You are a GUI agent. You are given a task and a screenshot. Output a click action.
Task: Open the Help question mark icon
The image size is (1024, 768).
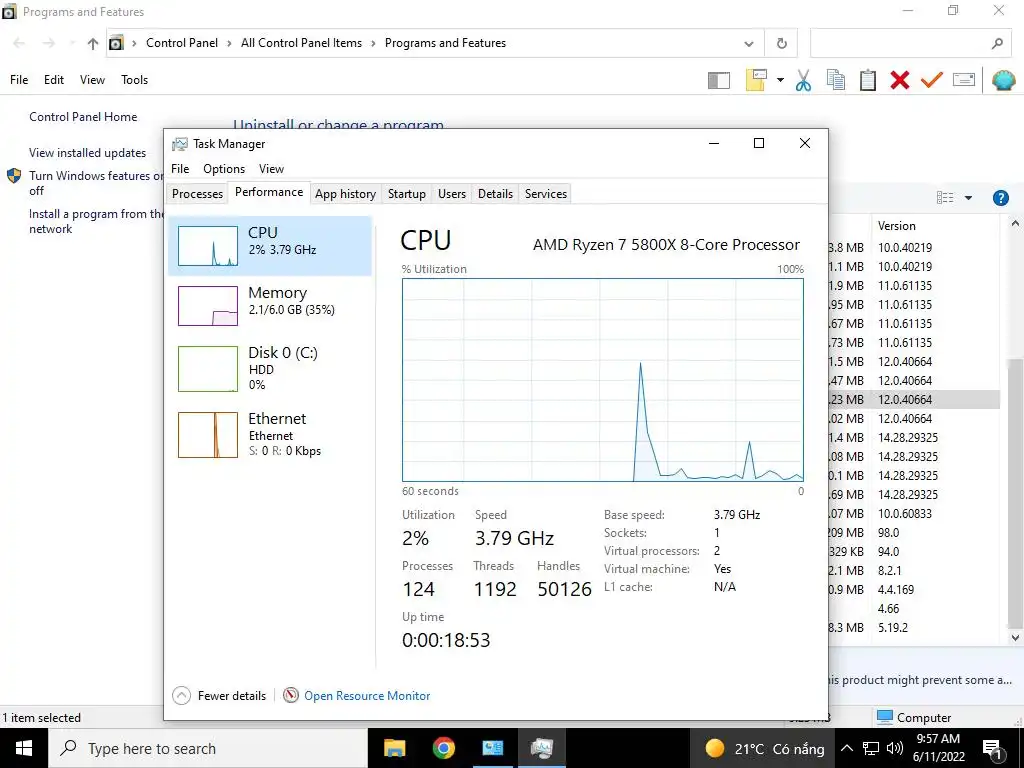[x=1000, y=198]
